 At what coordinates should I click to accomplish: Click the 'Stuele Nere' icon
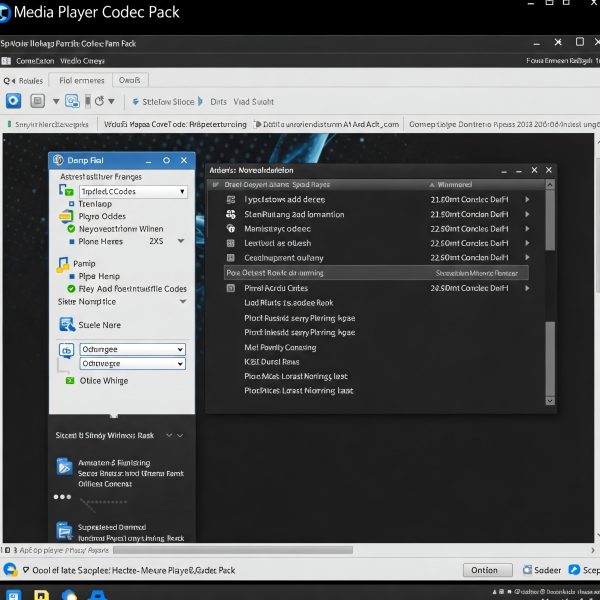tap(67, 324)
